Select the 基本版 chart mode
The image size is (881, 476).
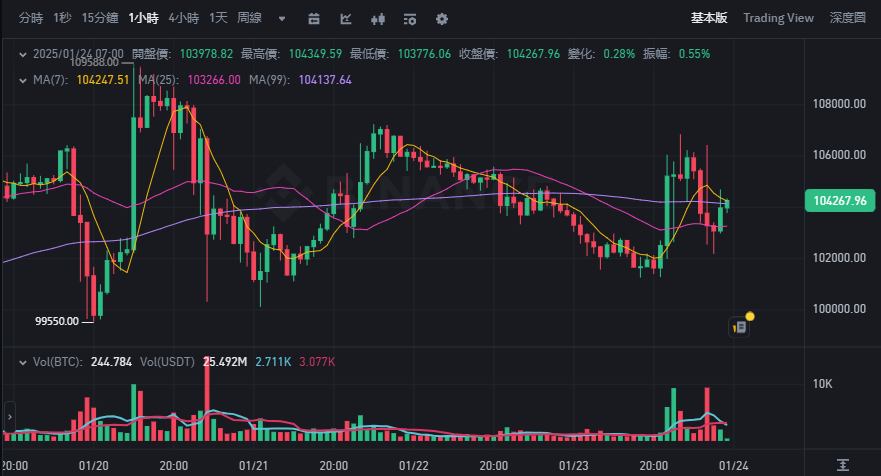[x=709, y=18]
